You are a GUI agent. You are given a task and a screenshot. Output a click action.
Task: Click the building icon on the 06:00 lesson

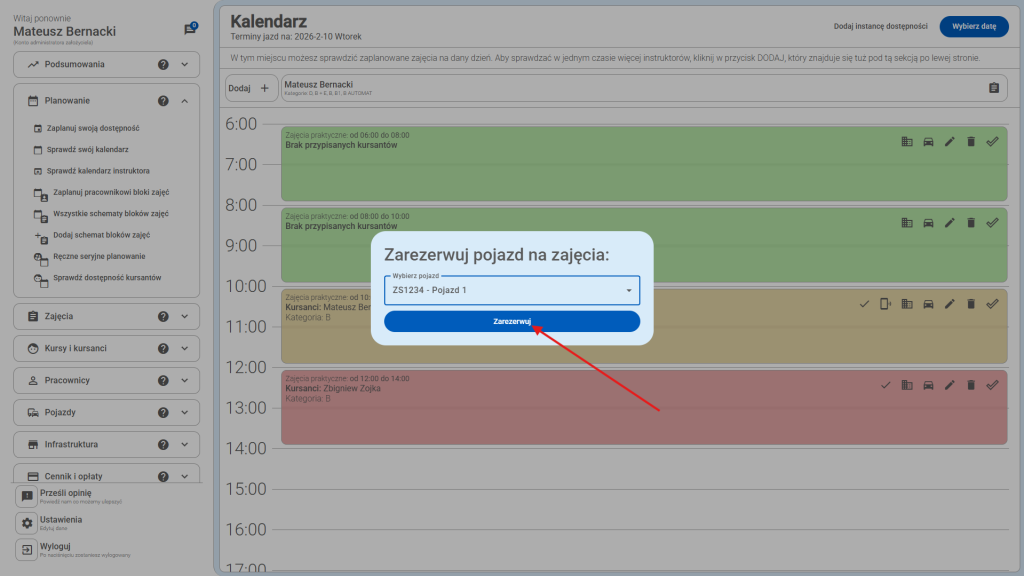click(907, 142)
